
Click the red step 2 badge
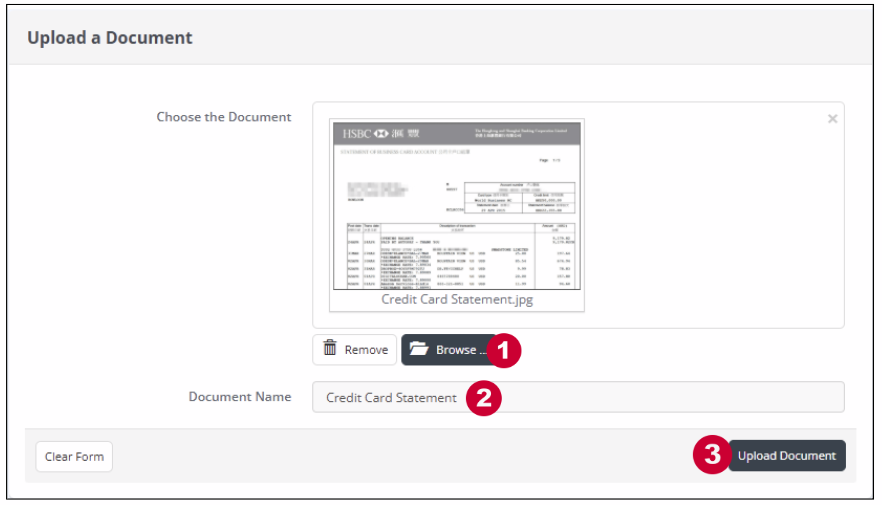pyautogui.click(x=483, y=397)
